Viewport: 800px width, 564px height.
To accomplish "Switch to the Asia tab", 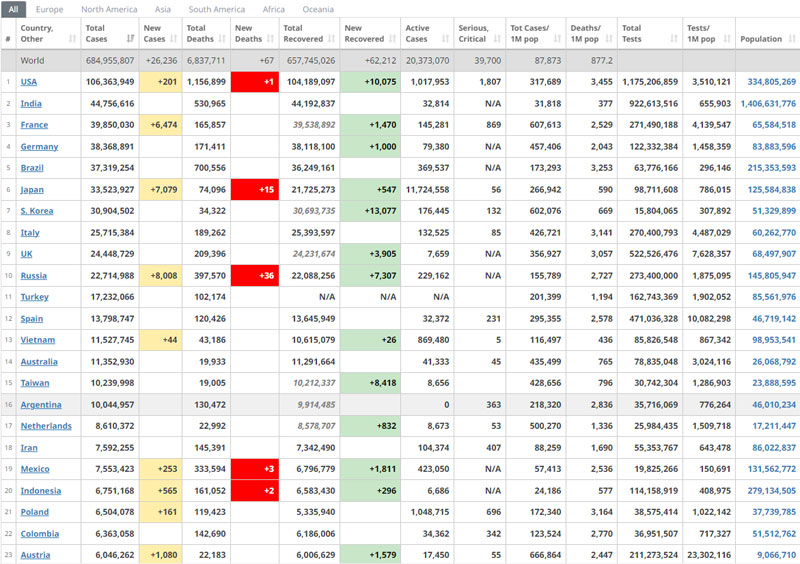I will 163,9.
